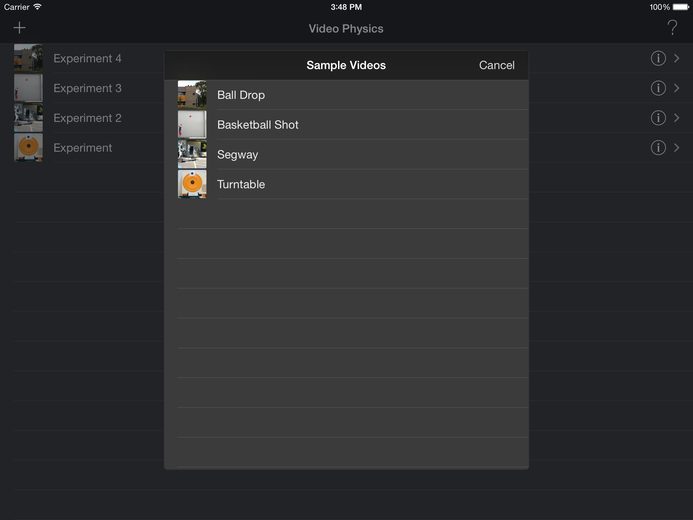Tap the Sample Videos dialog title
This screenshot has width=693, height=520.
[346, 65]
